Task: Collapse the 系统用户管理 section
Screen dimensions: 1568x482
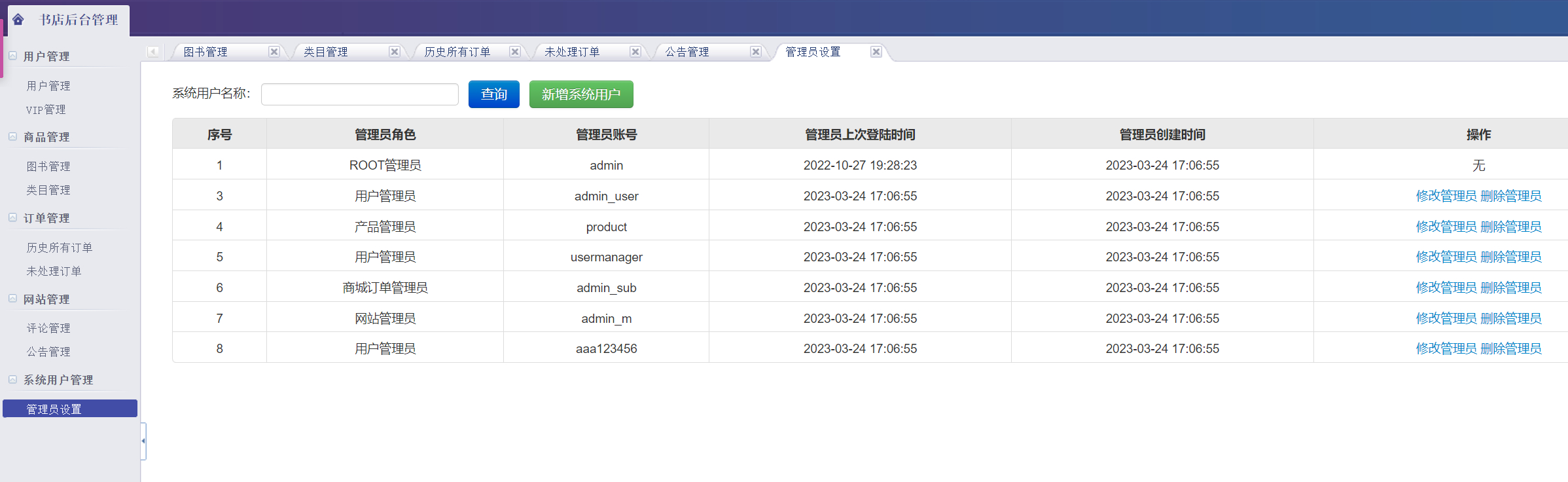Action: 12,379
